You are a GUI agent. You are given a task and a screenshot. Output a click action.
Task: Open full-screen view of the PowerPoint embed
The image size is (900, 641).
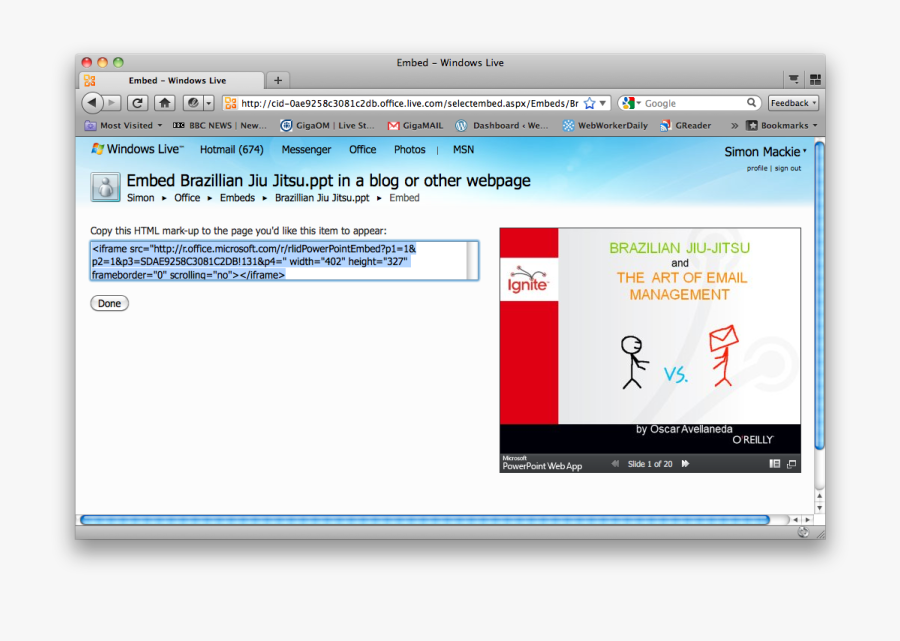tap(790, 463)
